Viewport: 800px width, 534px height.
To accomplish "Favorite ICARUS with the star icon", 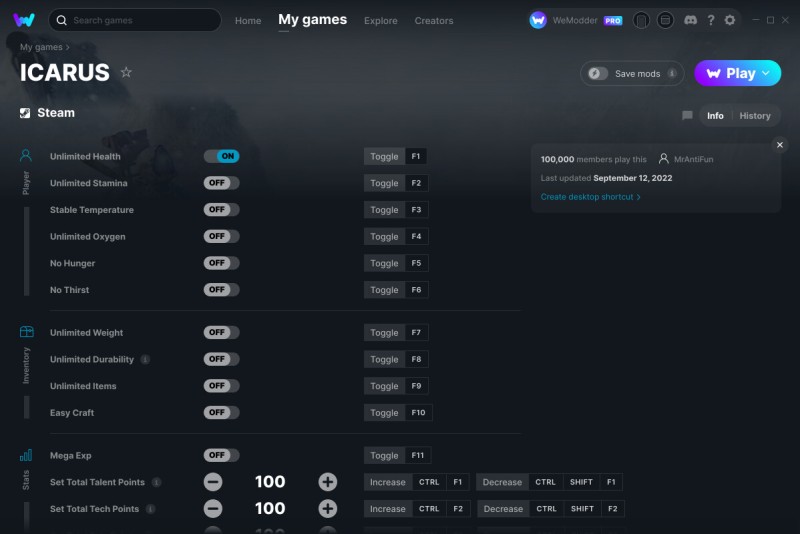I will point(126,72).
